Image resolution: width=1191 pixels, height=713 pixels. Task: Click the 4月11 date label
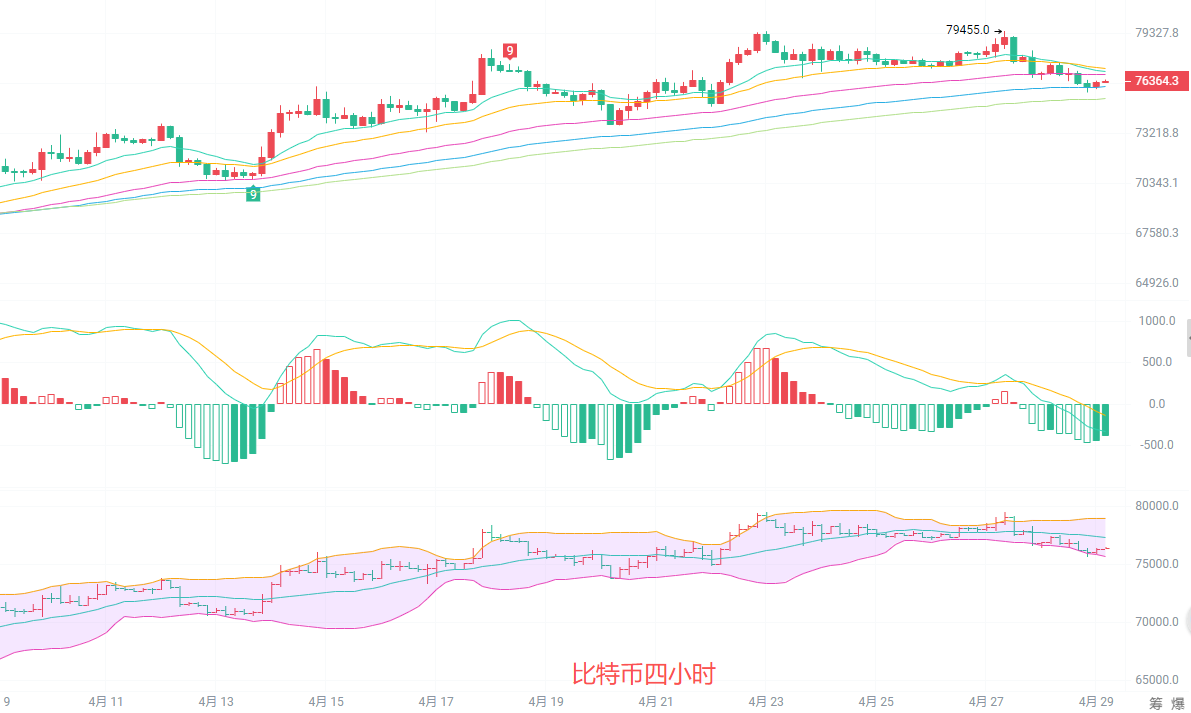pos(105,702)
